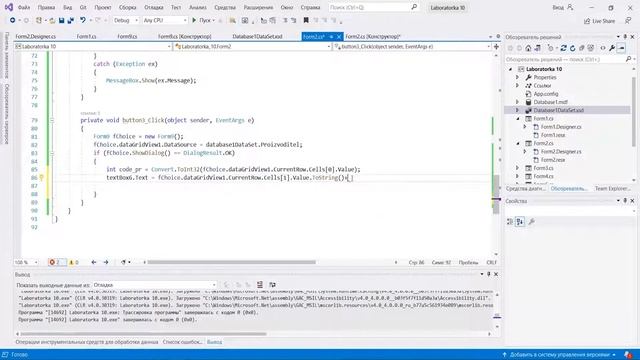Open the Правка menu
640x360 pixels.
coord(46,7)
